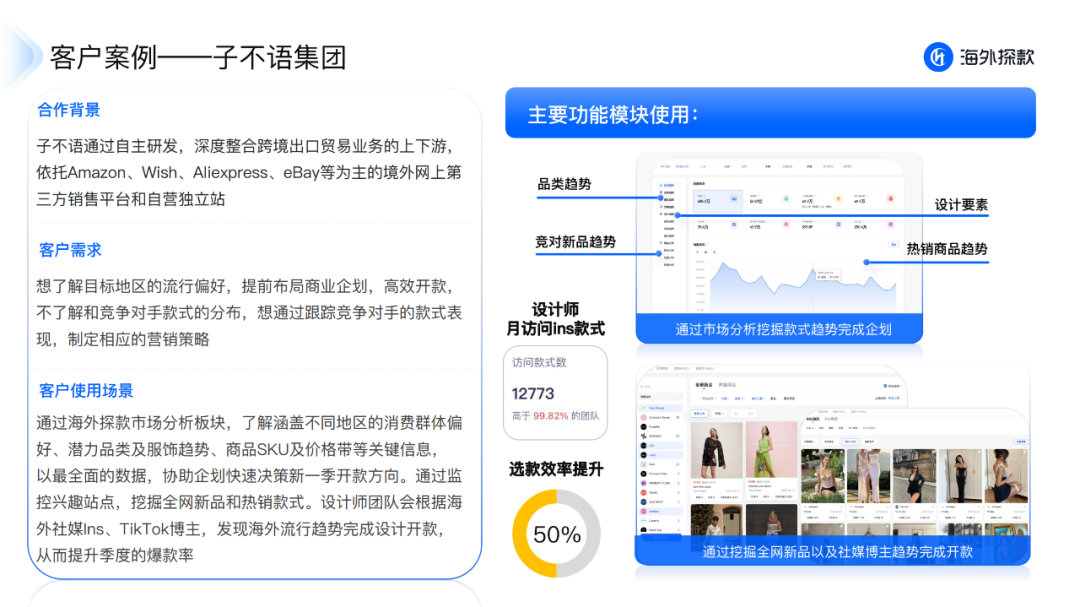Click the 访问款式数 card label
Image resolution: width=1080 pixels, height=607 pixels.
[539, 362]
